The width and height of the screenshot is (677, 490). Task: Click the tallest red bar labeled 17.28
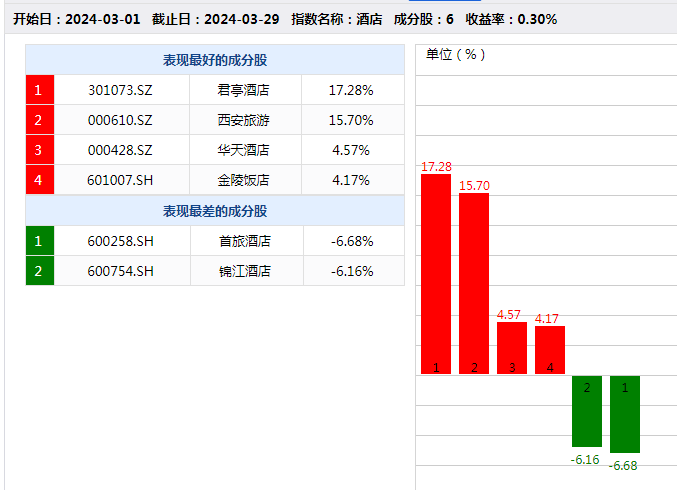click(436, 273)
